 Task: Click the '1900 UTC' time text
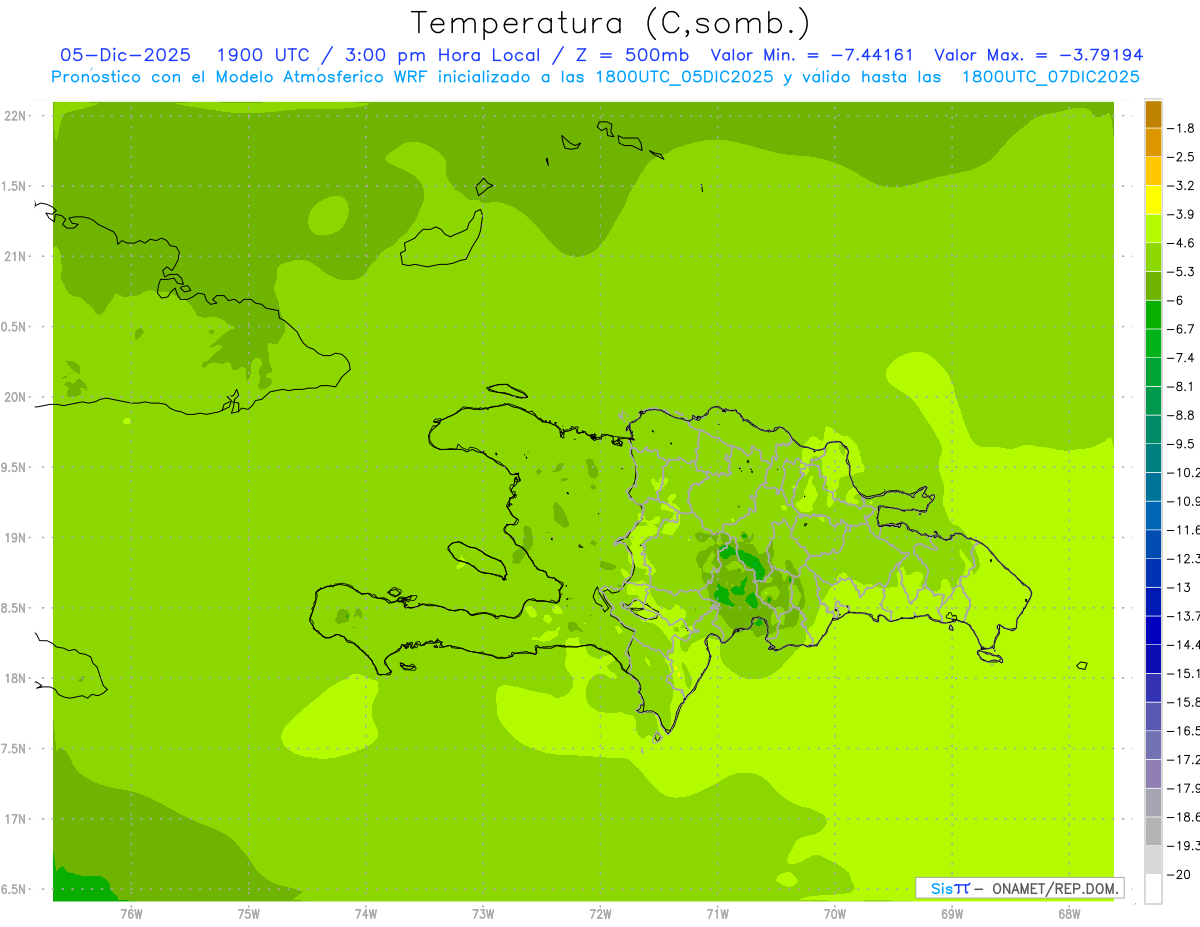(x=264, y=55)
